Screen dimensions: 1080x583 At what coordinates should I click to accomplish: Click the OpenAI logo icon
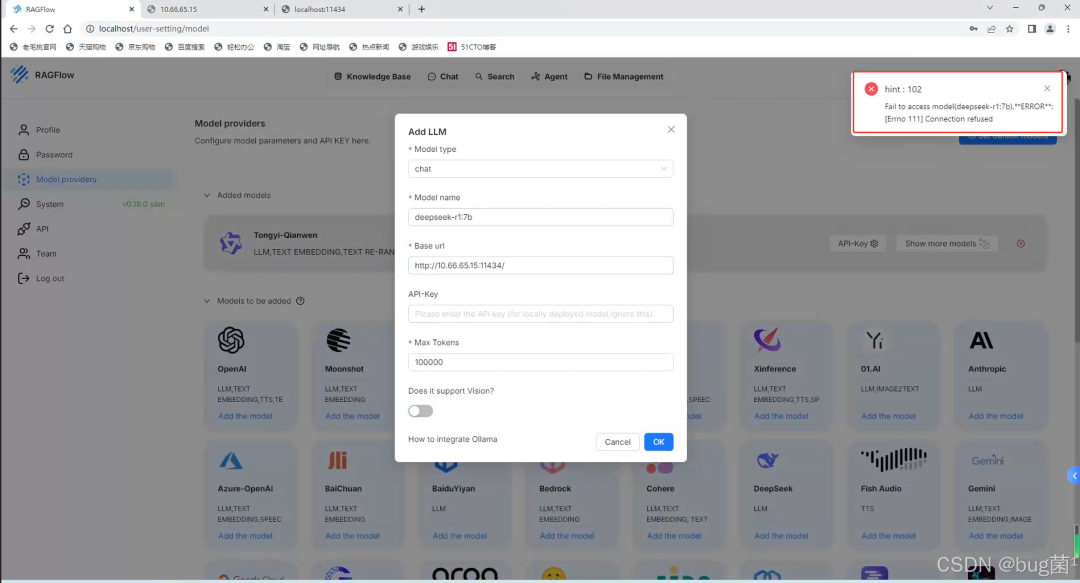(x=231, y=340)
